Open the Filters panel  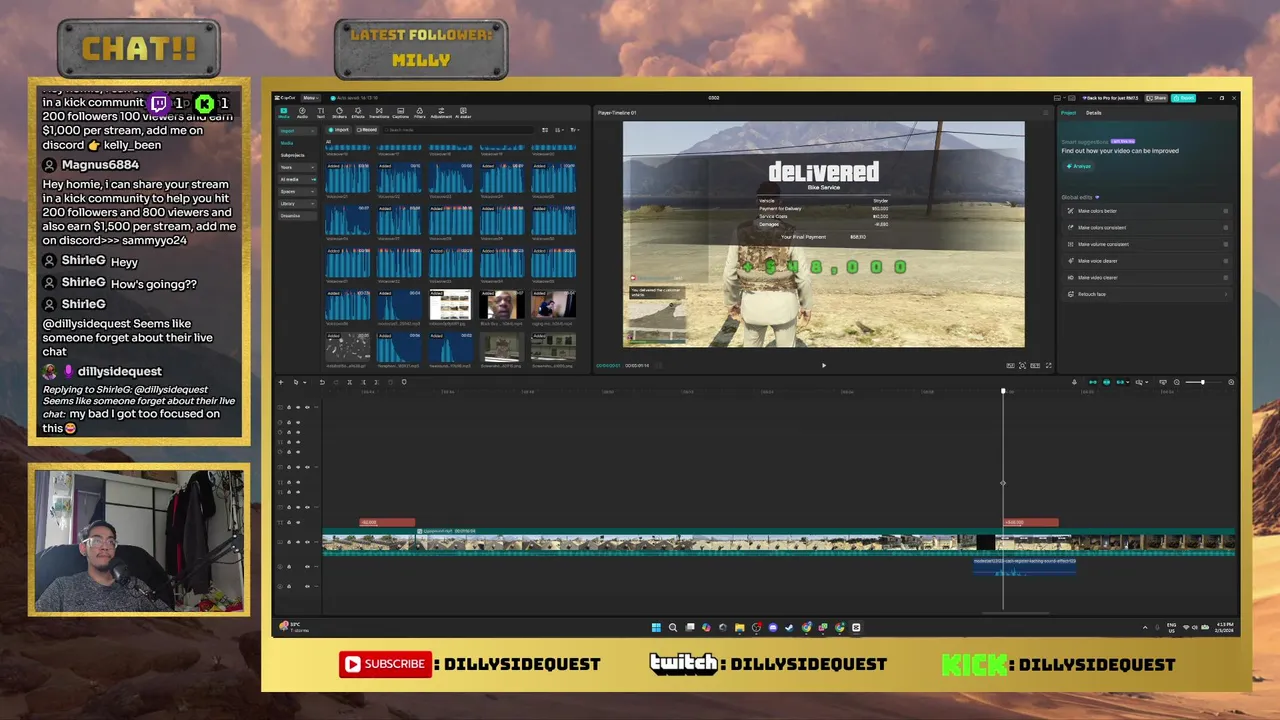coord(420,113)
